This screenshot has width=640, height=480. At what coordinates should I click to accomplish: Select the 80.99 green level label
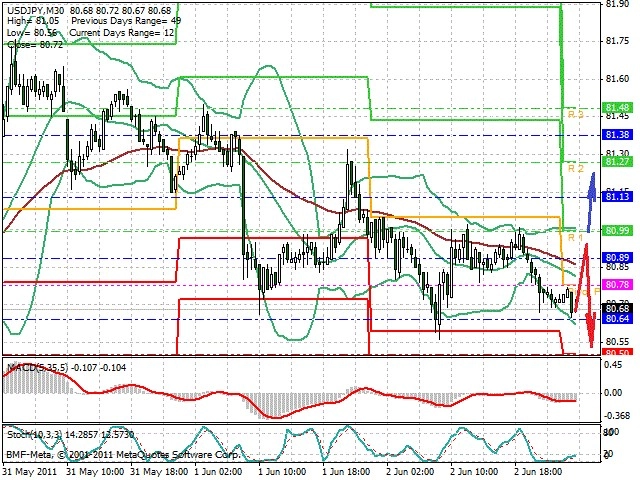617,231
